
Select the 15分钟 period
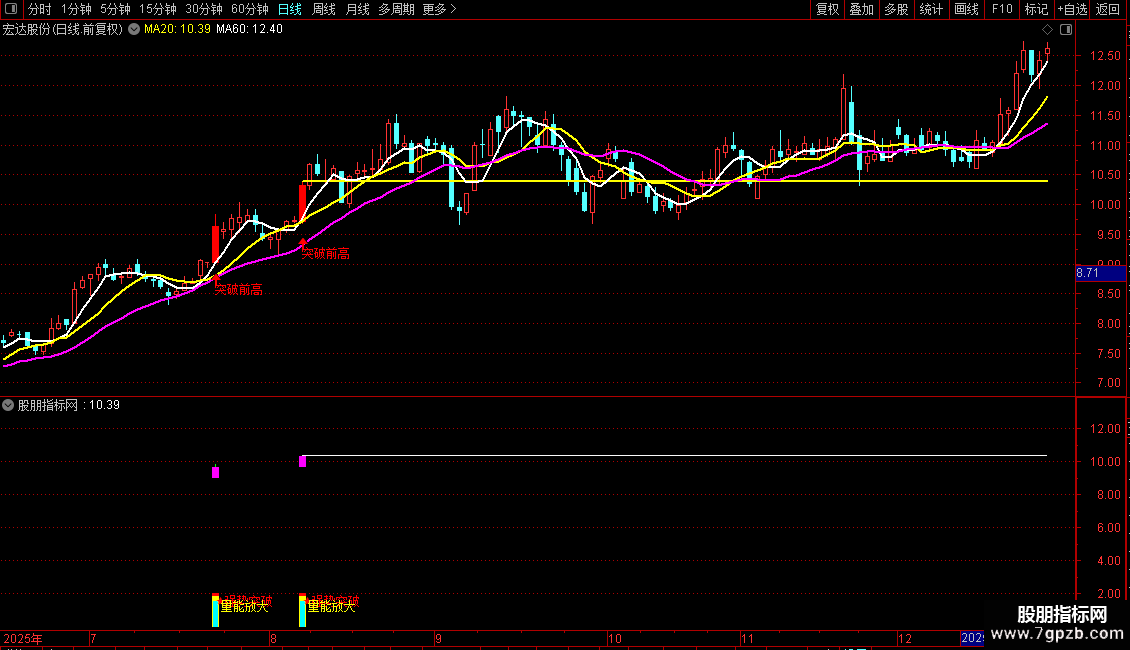(x=157, y=9)
